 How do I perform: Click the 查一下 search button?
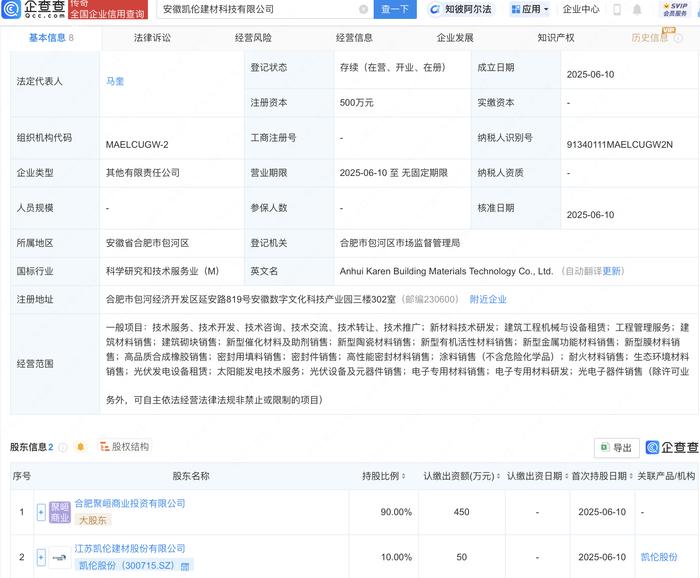click(x=395, y=9)
